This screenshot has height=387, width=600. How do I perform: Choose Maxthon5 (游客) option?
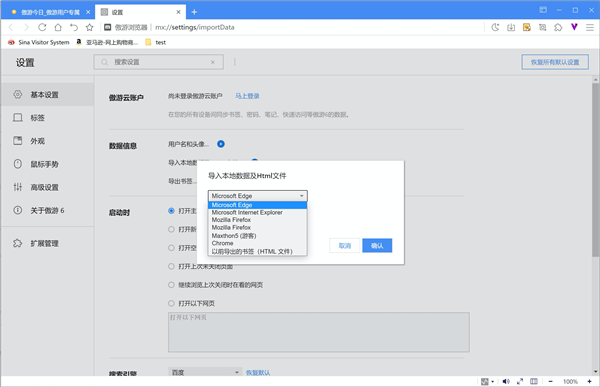(258, 236)
